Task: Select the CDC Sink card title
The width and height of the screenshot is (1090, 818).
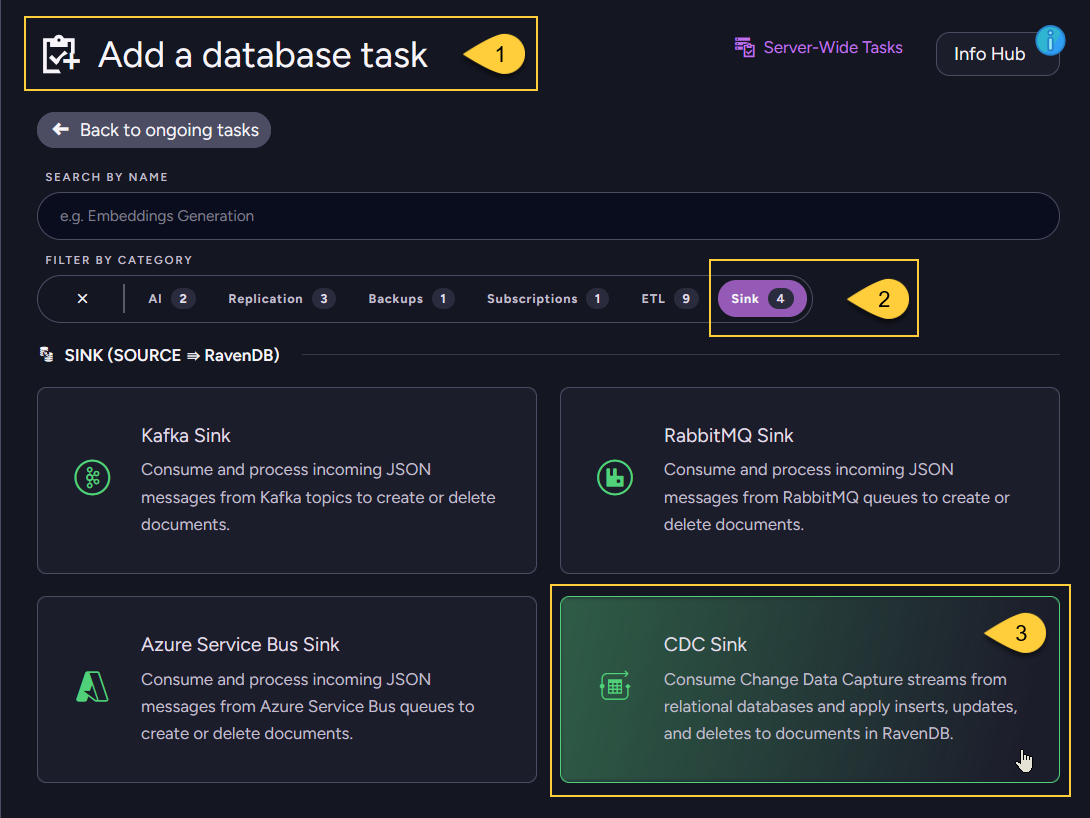Action: 705,645
